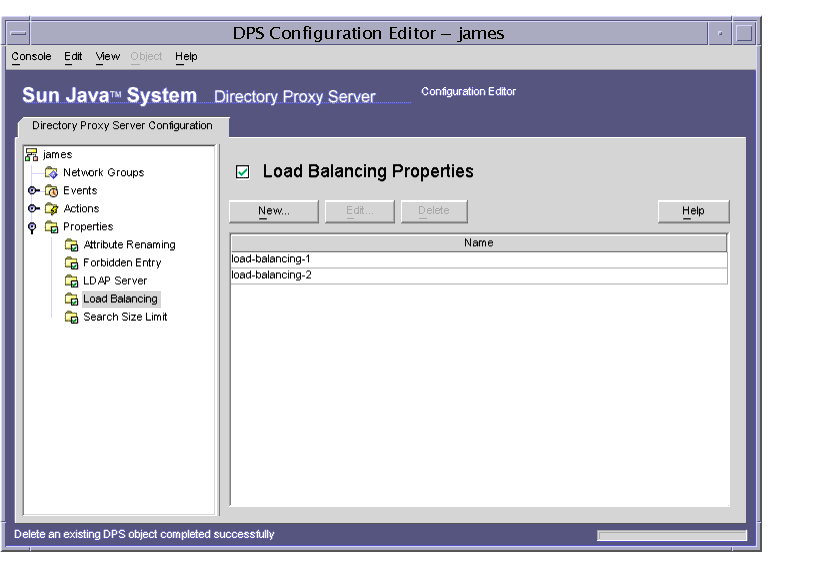Open the grayed Object menu
The height and width of the screenshot is (562, 822).
(146, 57)
